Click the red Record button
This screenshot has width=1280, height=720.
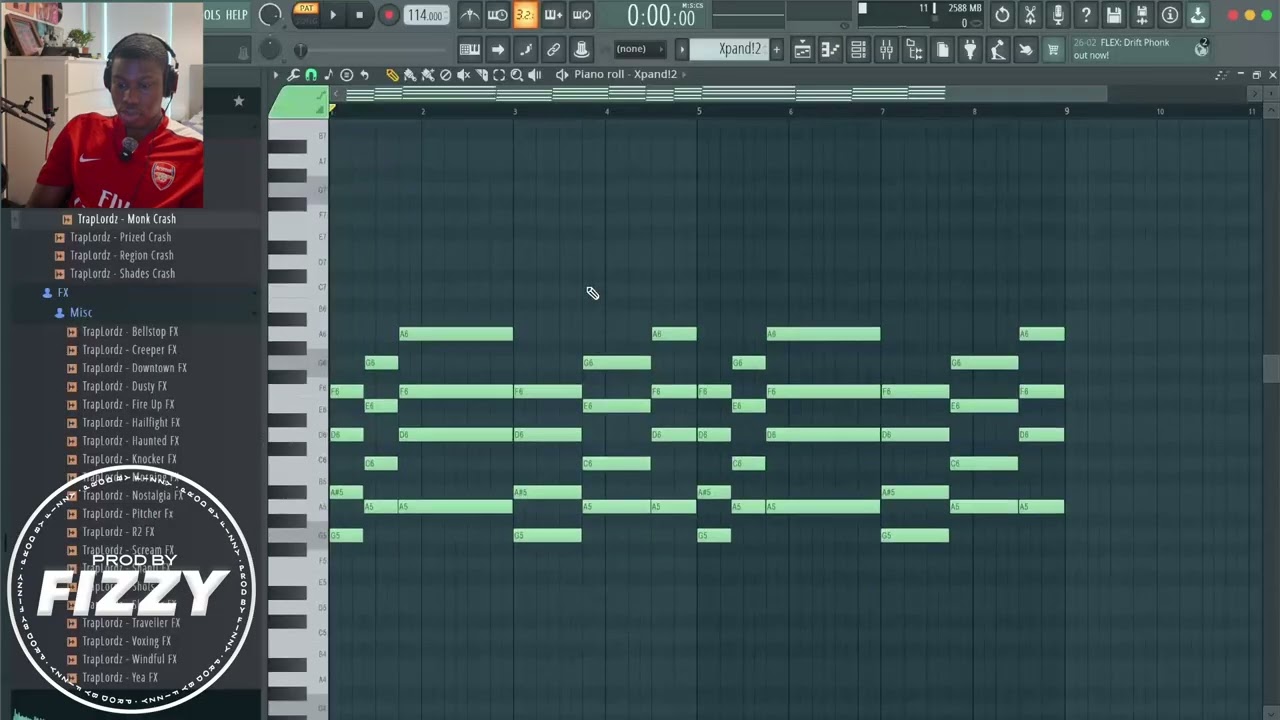point(388,15)
